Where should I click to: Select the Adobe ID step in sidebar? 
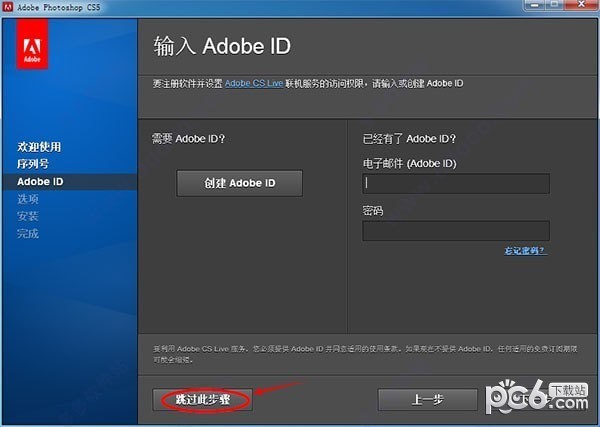click(x=40, y=182)
